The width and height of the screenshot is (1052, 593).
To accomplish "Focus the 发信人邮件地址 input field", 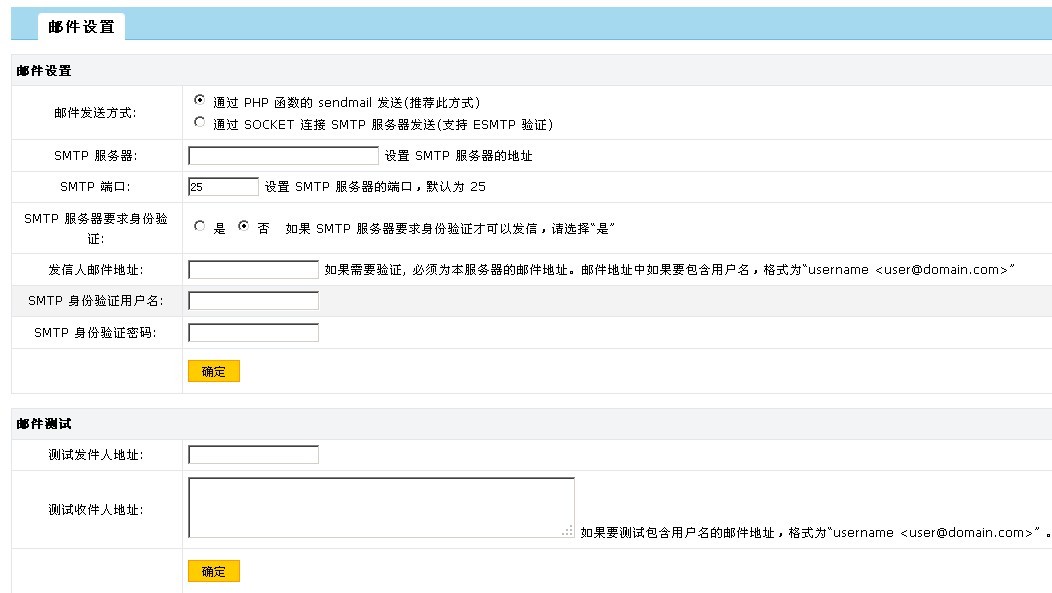I will pyautogui.click(x=253, y=270).
